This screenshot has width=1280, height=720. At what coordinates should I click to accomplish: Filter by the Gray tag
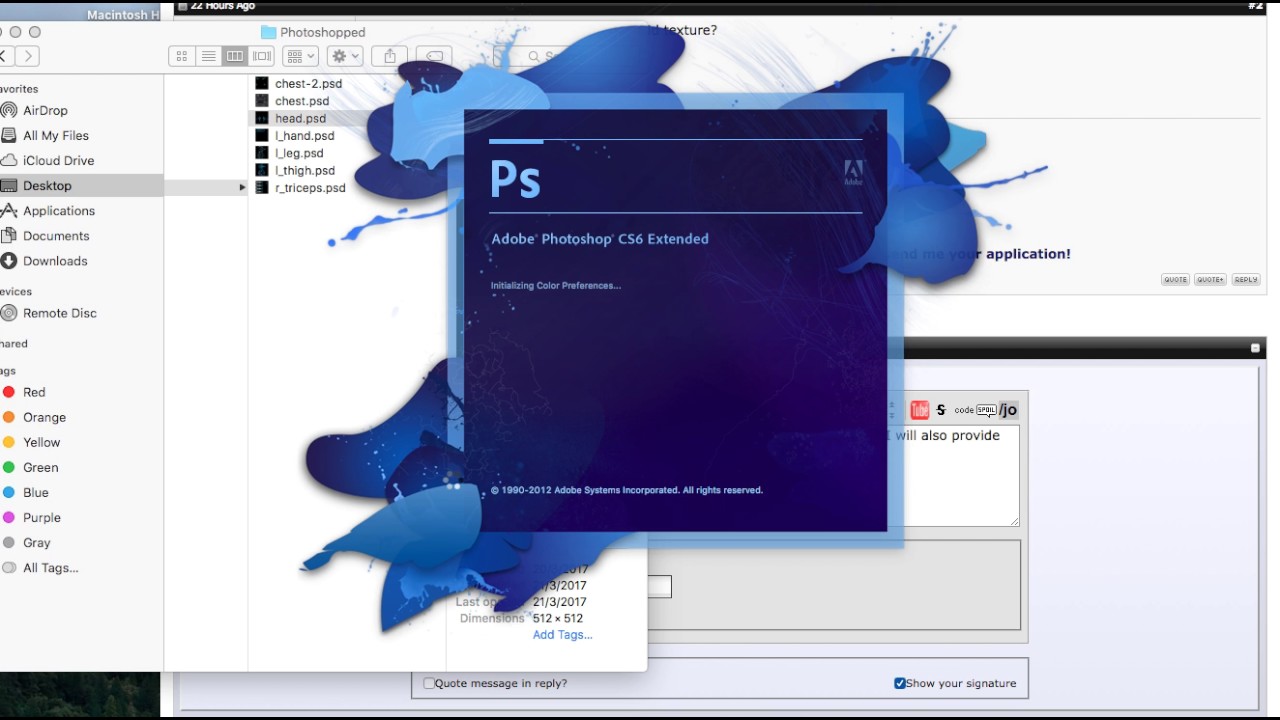[36, 543]
